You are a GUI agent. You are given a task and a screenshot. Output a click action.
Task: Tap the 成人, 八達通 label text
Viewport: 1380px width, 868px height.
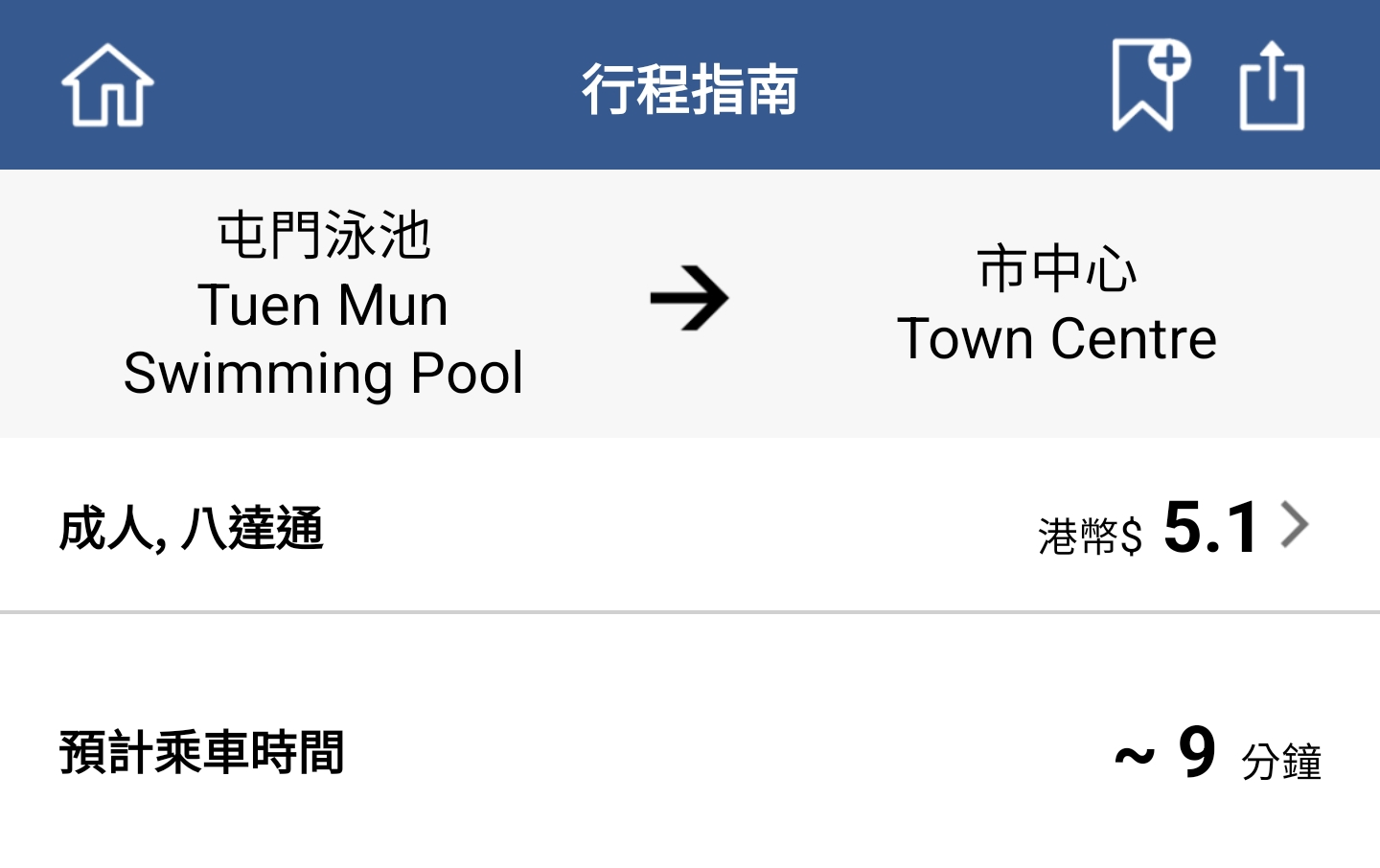click(x=192, y=528)
